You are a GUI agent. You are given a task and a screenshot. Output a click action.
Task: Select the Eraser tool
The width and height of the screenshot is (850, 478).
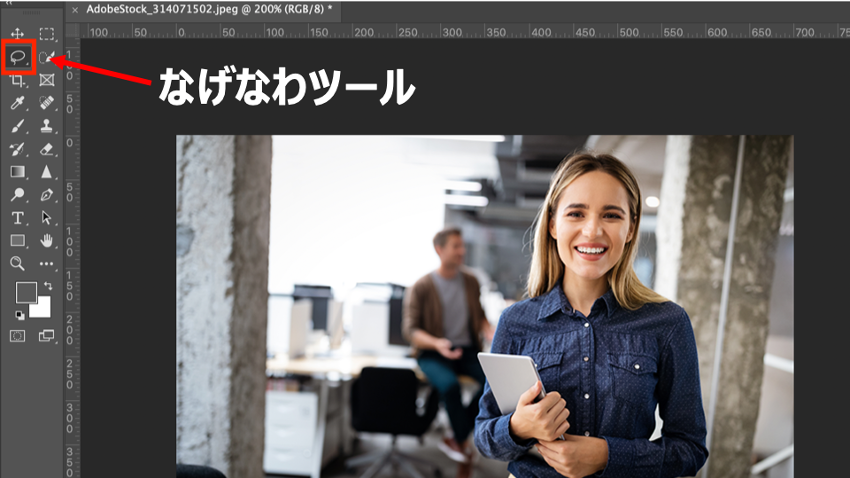point(47,149)
